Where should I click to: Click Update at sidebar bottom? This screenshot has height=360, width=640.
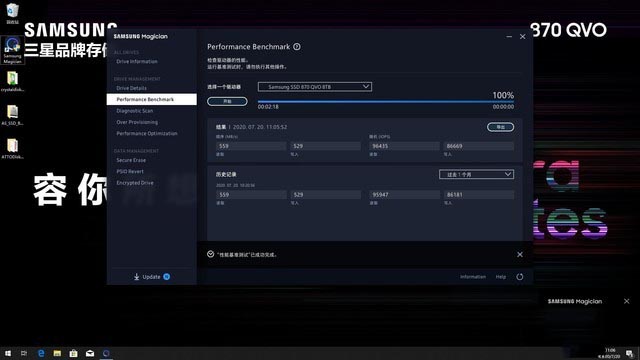click(x=151, y=277)
